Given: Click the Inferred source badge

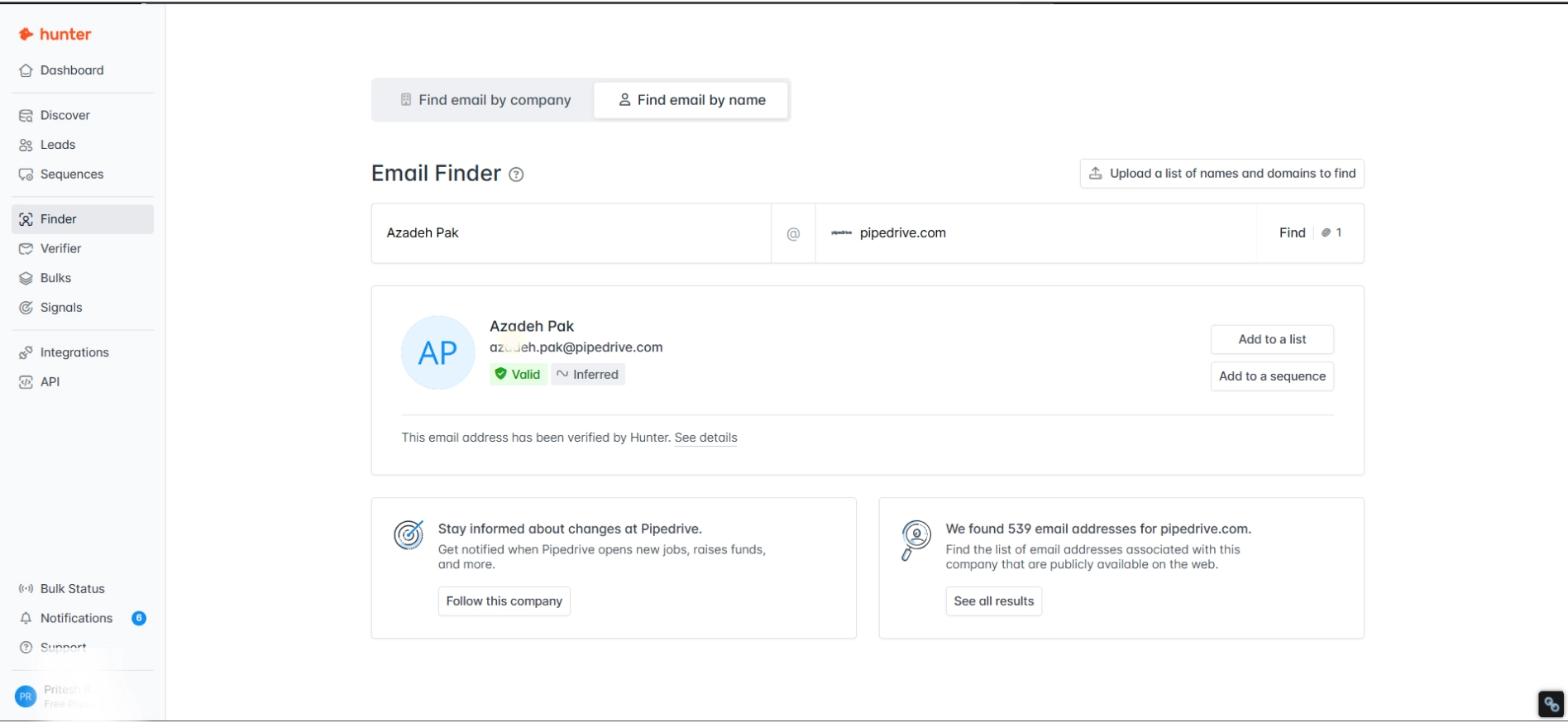Looking at the screenshot, I should pyautogui.click(x=588, y=375).
